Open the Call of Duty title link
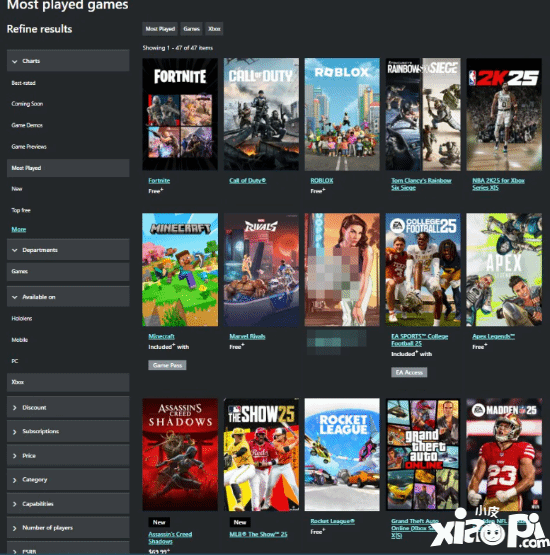The height and width of the screenshot is (555, 550). point(247,181)
